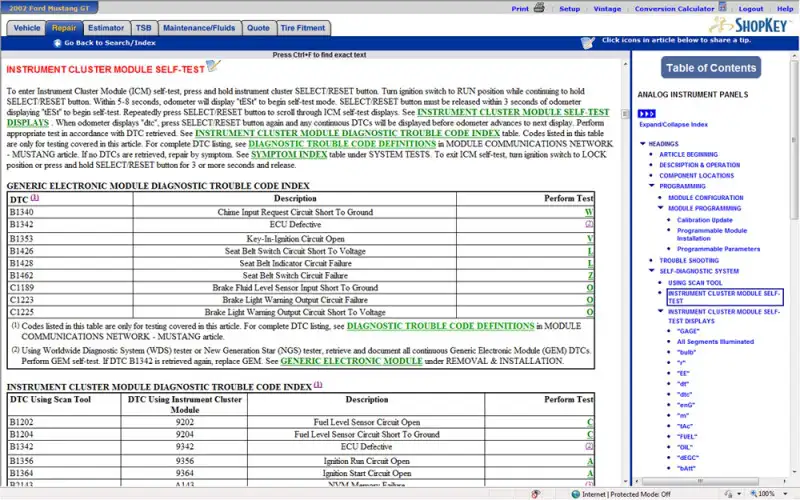
Task: Click test link C in the B1202 row
Action: (590, 422)
